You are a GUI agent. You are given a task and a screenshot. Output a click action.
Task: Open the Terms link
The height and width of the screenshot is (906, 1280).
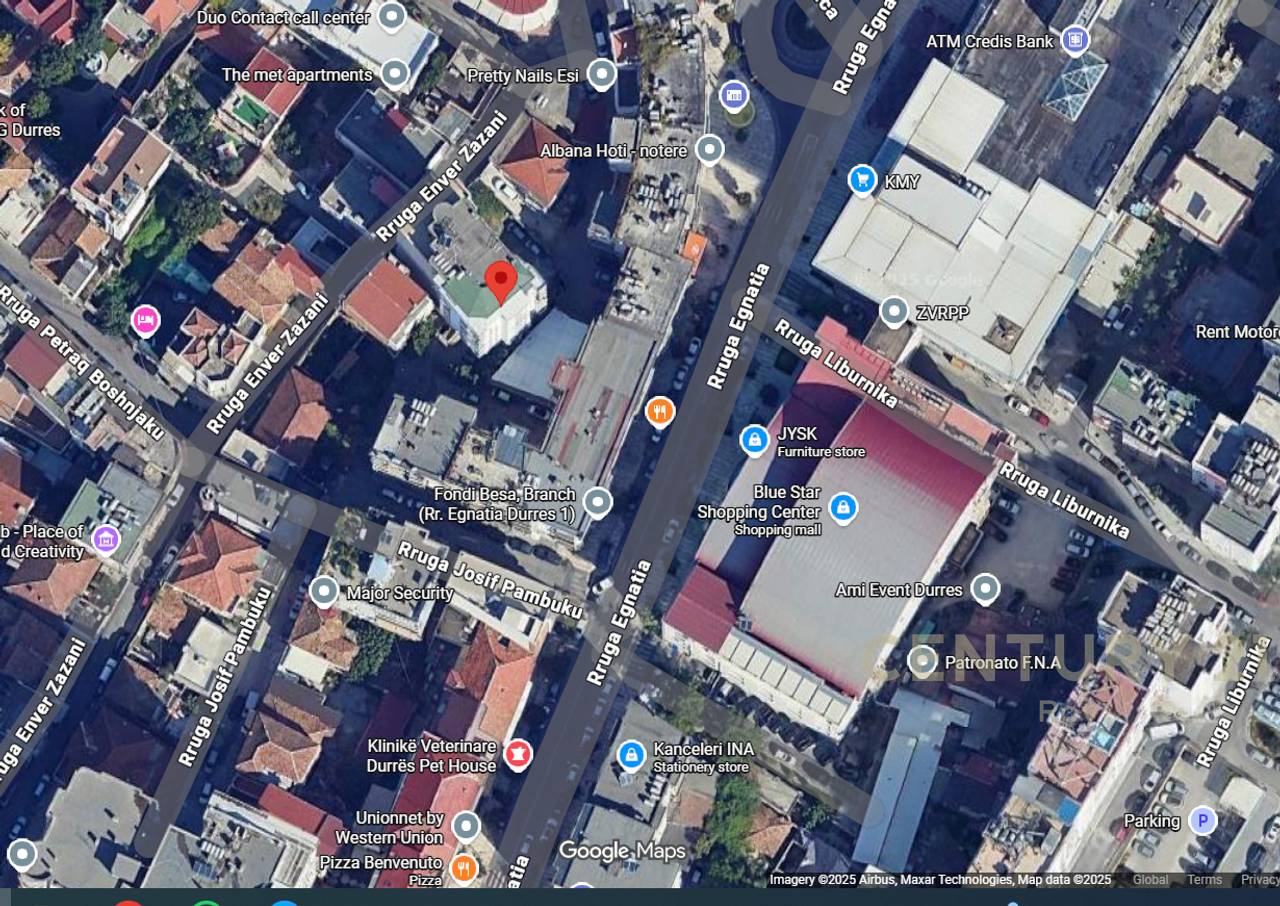click(x=1203, y=880)
